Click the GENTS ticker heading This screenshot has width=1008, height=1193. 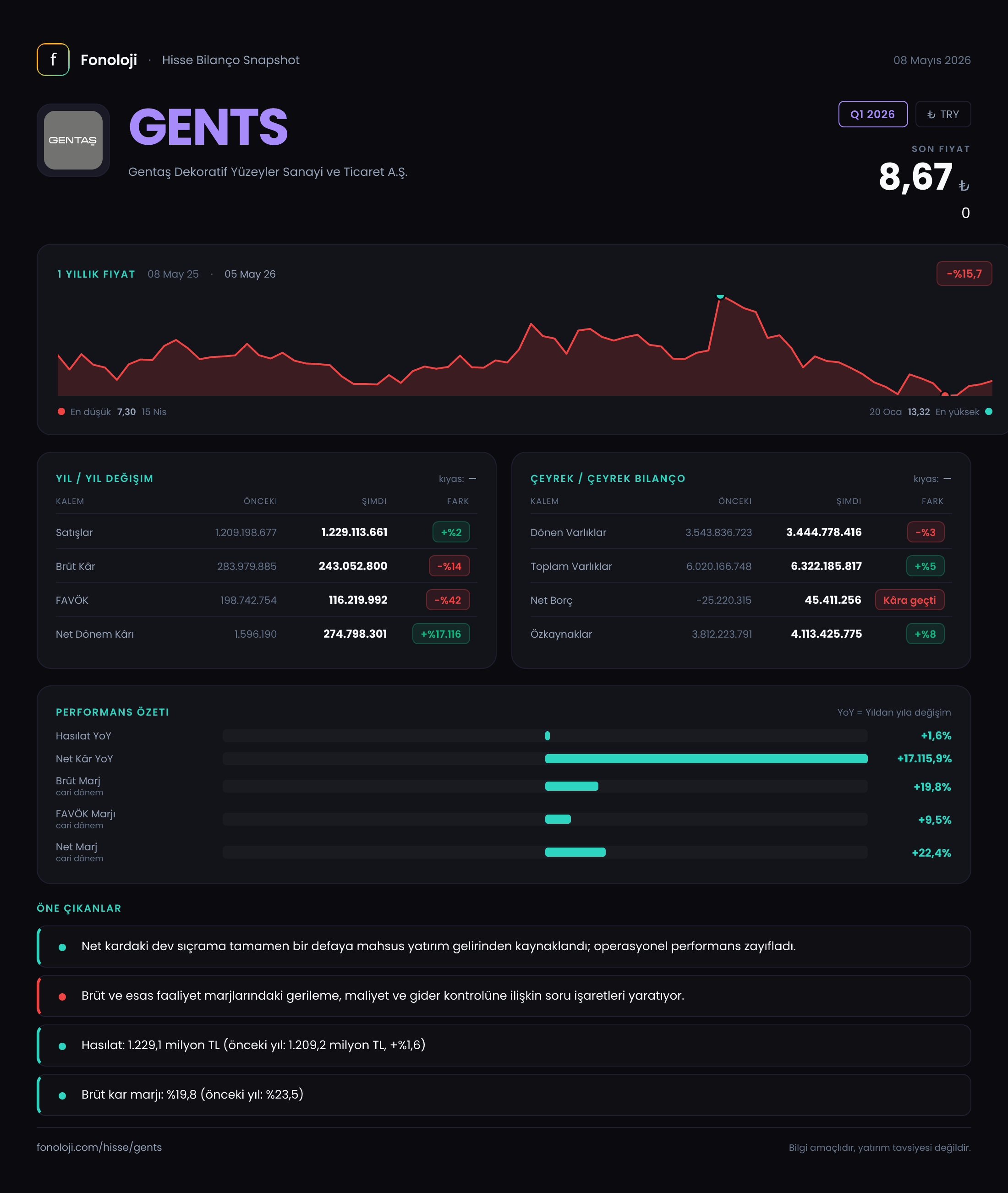208,127
